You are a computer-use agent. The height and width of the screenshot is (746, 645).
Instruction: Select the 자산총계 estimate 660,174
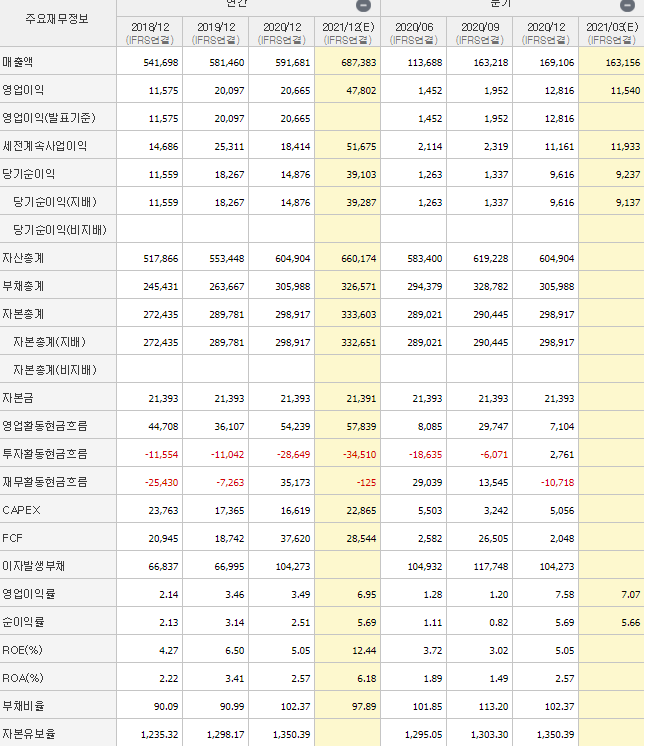(359, 259)
